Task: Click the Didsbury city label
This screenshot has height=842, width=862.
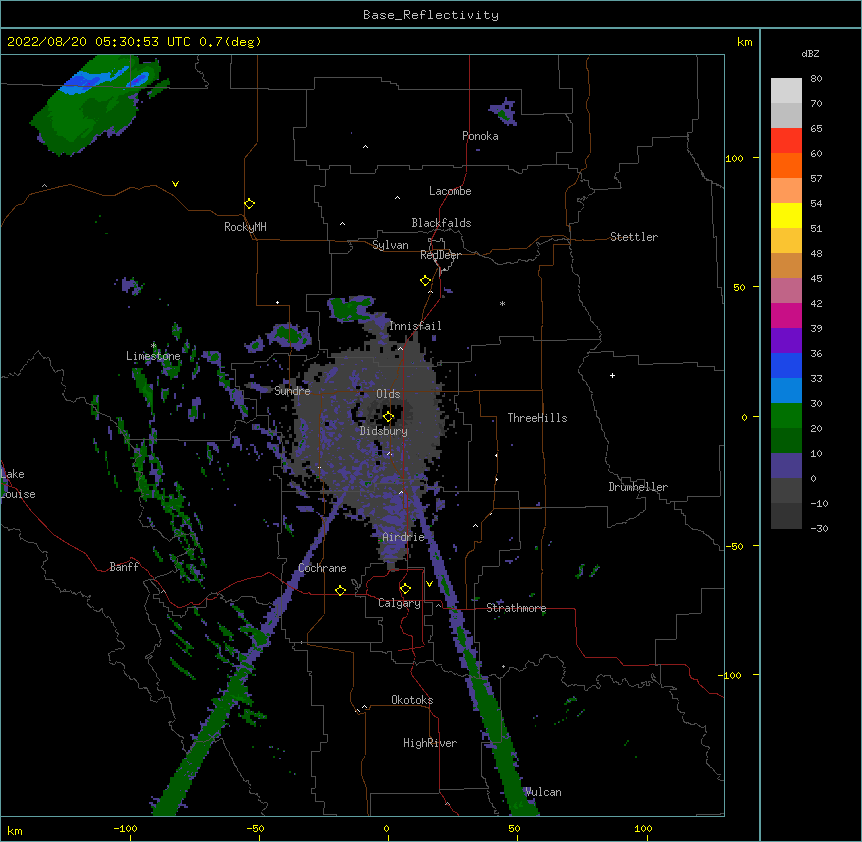Action: point(383,431)
